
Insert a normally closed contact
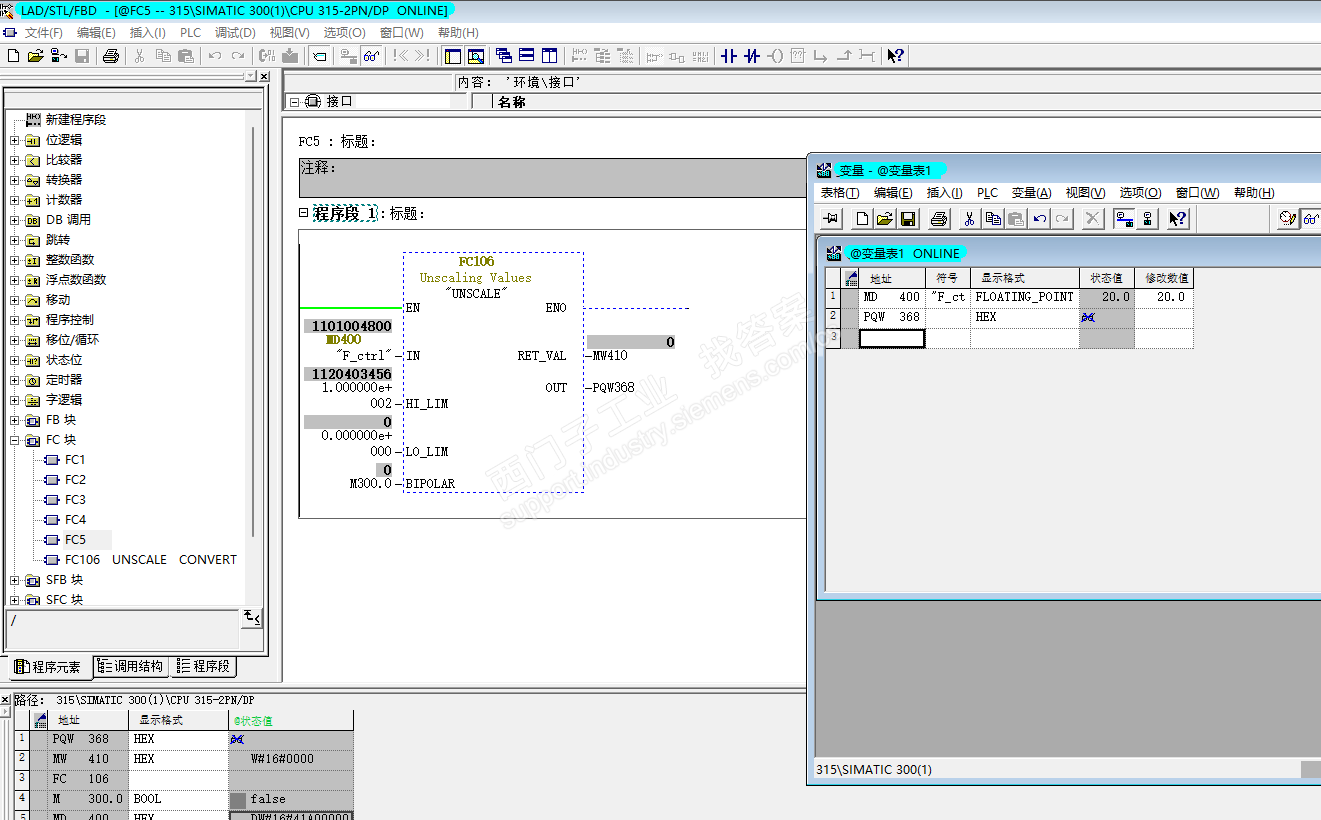click(752, 56)
